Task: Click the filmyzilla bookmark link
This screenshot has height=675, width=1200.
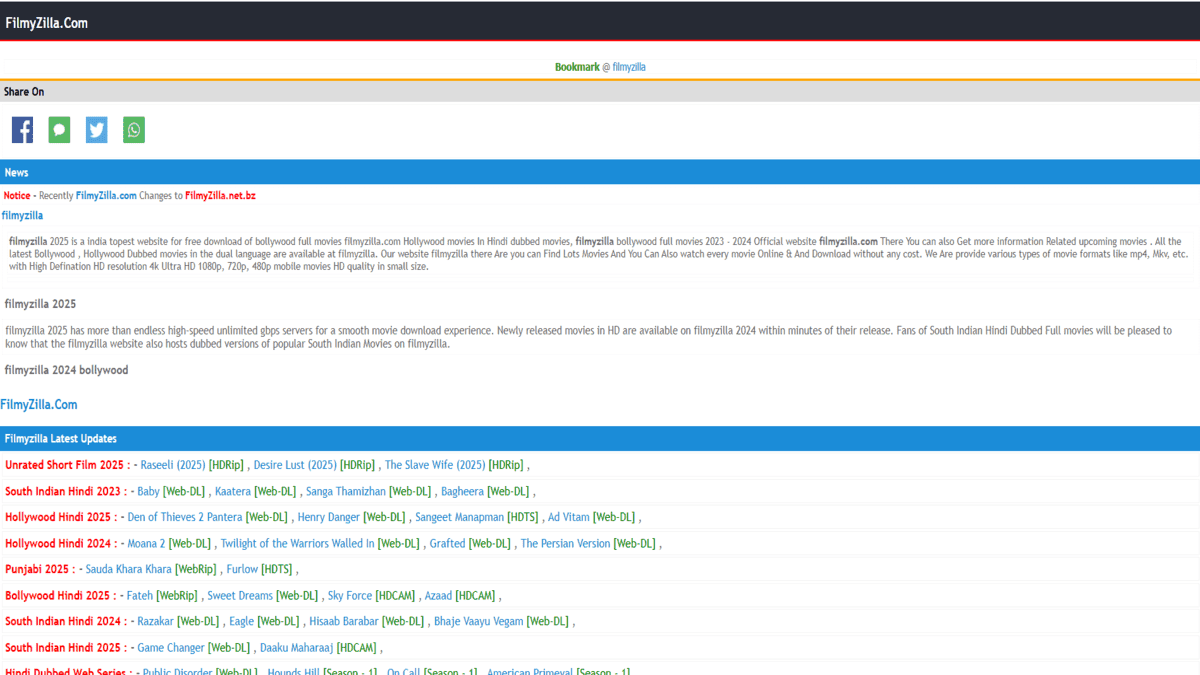Action: click(x=629, y=67)
